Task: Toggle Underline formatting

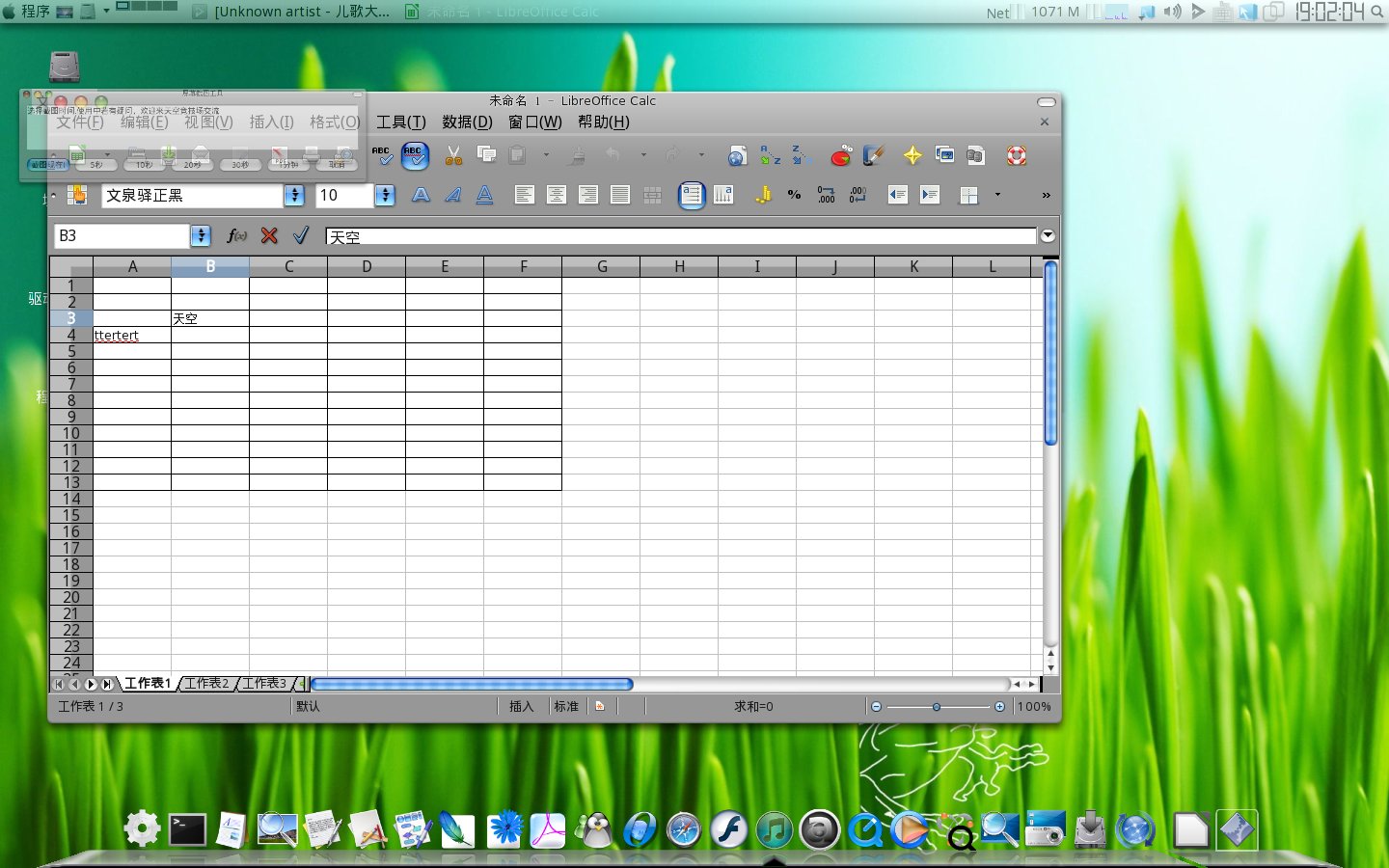Action: click(485, 195)
